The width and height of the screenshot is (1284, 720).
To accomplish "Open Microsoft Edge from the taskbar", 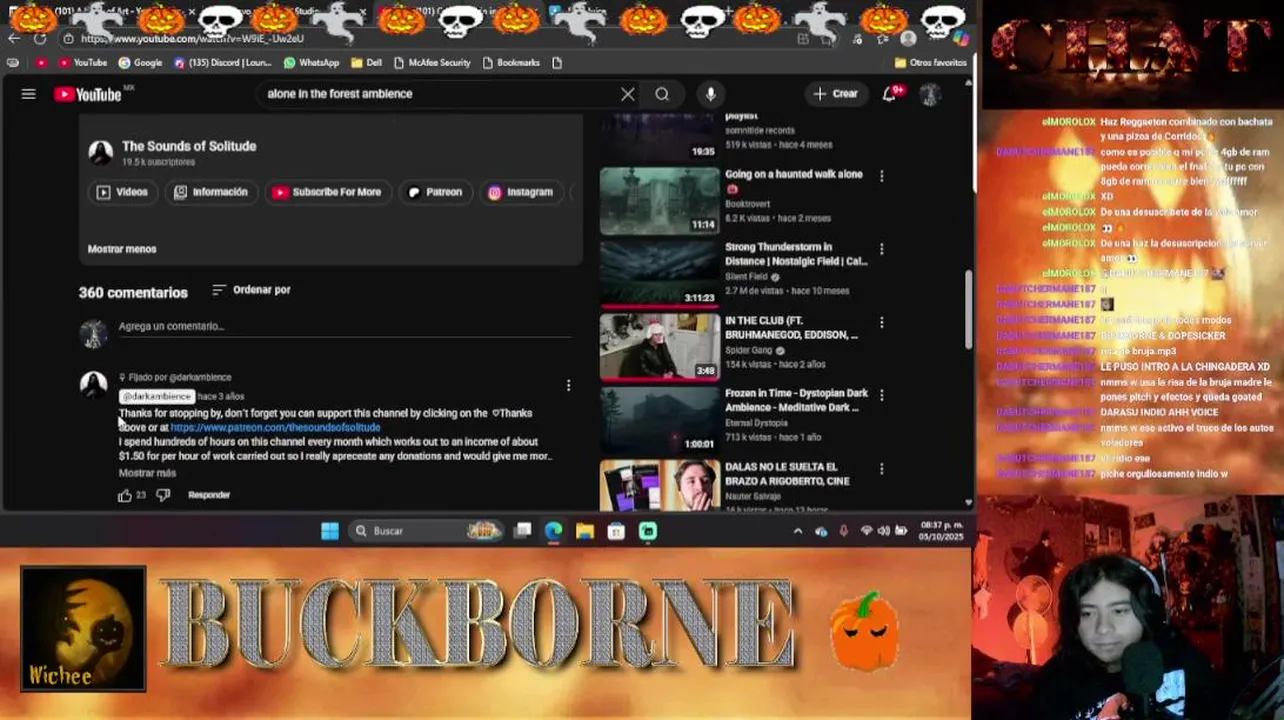I will [x=553, y=531].
